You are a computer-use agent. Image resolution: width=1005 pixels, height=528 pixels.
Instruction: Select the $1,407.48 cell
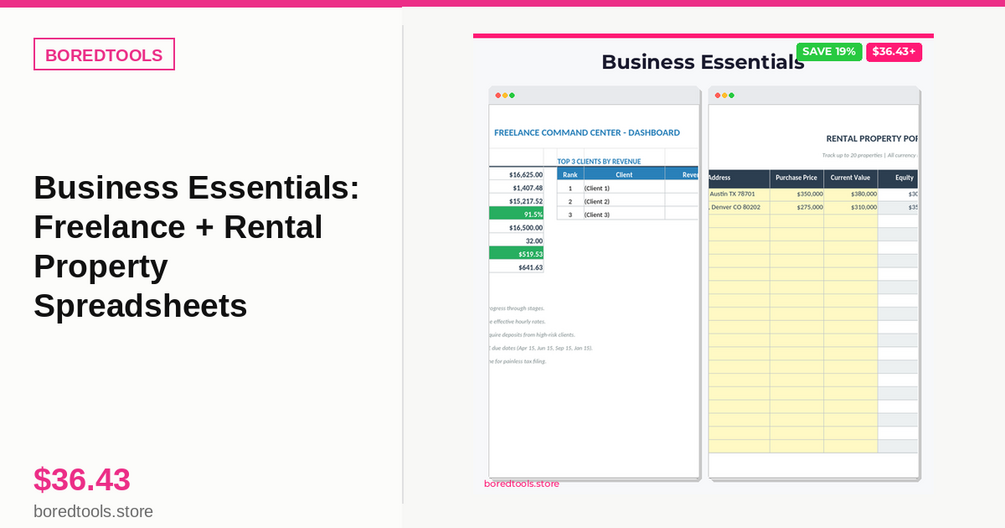point(517,188)
